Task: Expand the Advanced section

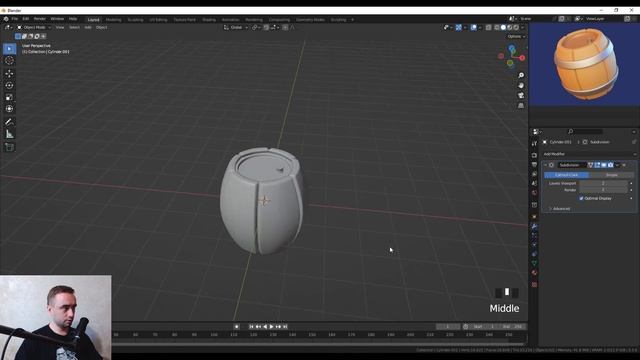Action: (x=560, y=209)
